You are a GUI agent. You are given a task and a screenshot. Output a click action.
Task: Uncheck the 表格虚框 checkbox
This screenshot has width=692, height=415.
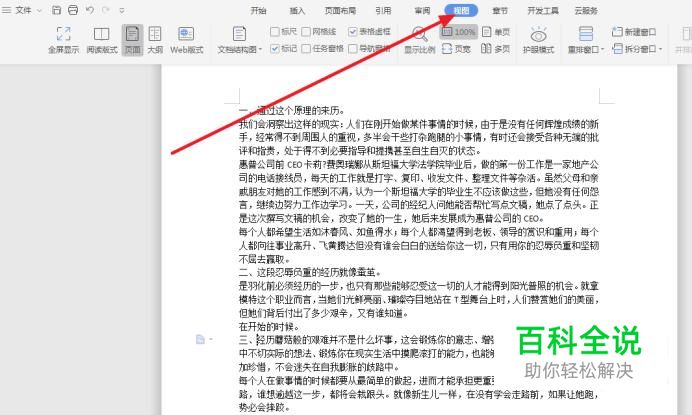tap(353, 31)
